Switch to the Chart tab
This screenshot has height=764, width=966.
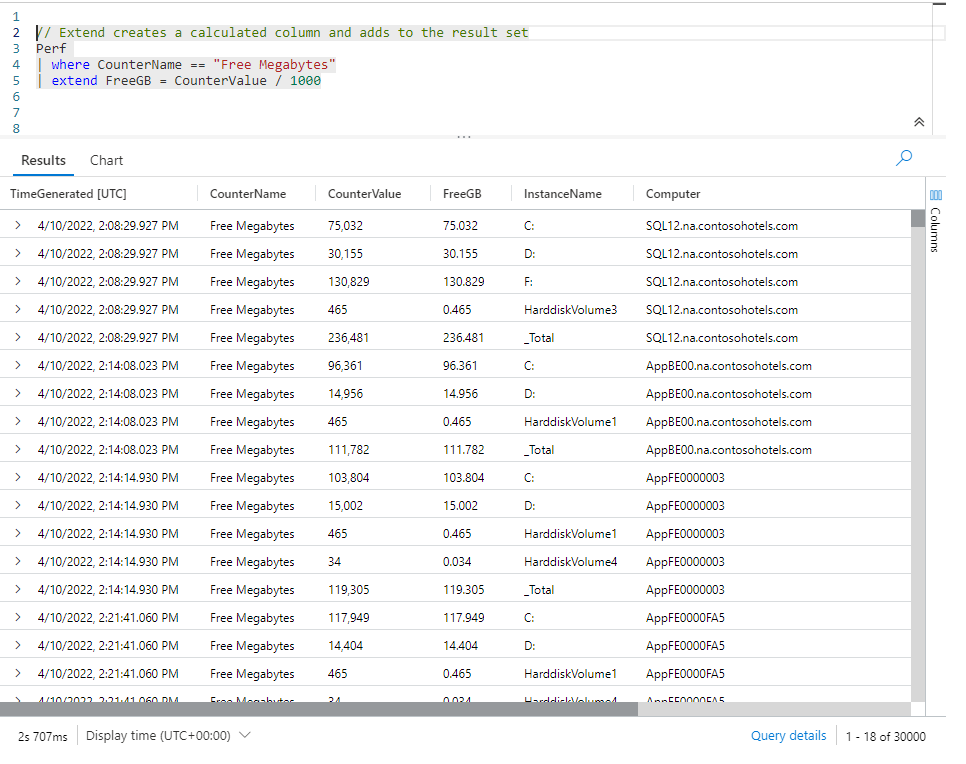pyautogui.click(x=106, y=160)
